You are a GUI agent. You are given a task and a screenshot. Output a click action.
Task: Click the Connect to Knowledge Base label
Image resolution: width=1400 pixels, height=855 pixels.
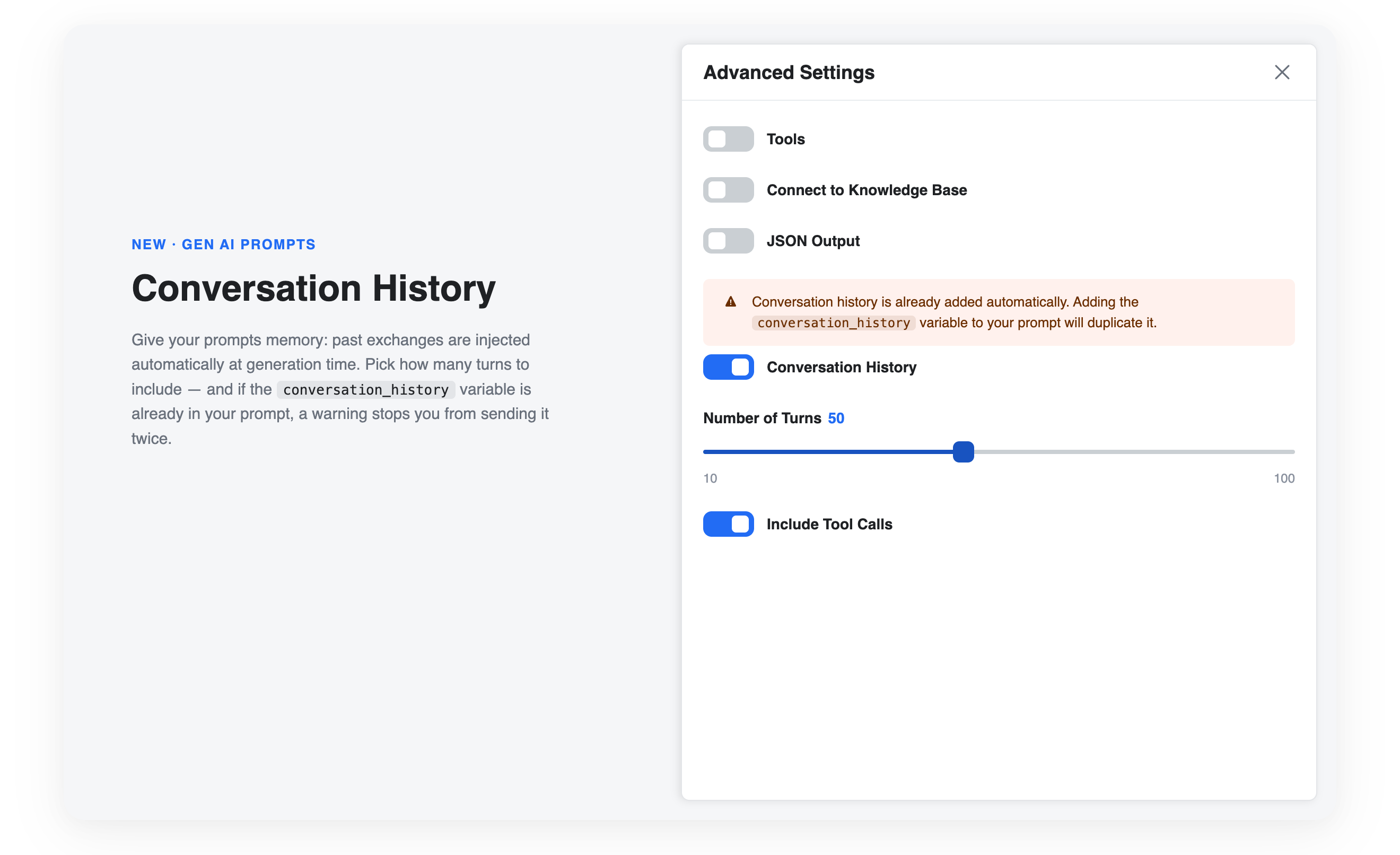click(867, 190)
